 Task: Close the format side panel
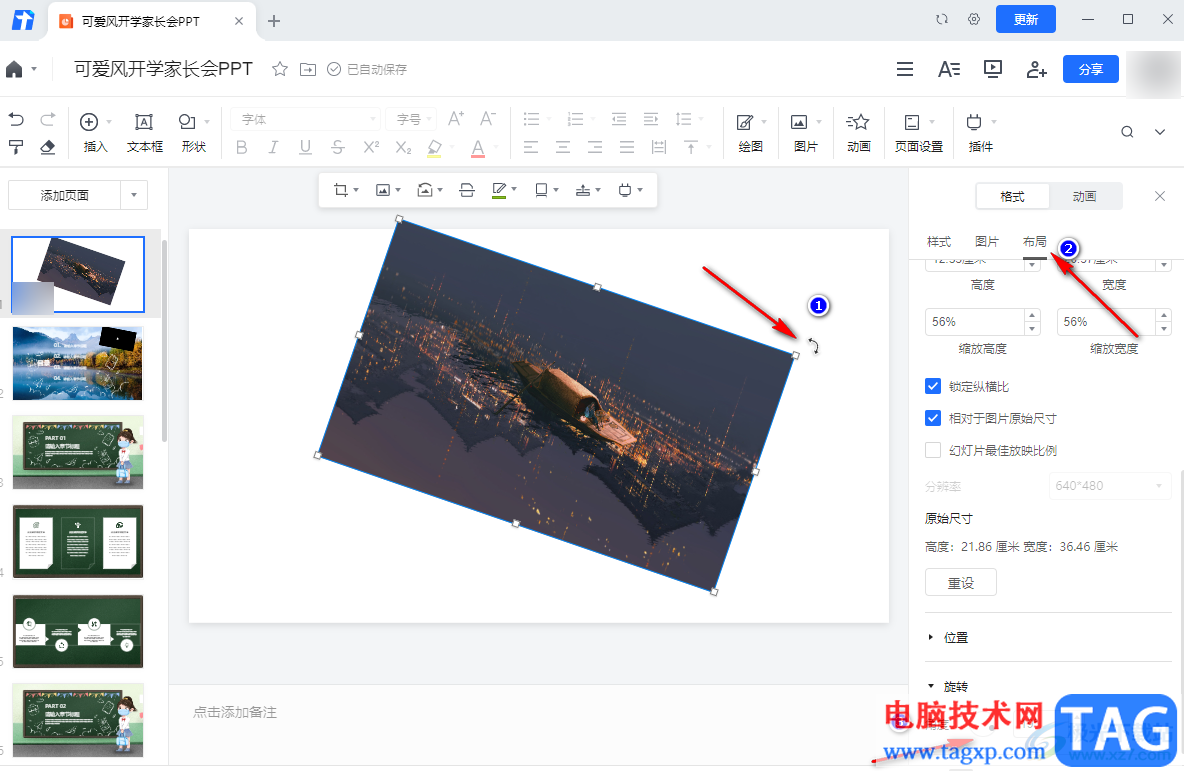(x=1160, y=196)
